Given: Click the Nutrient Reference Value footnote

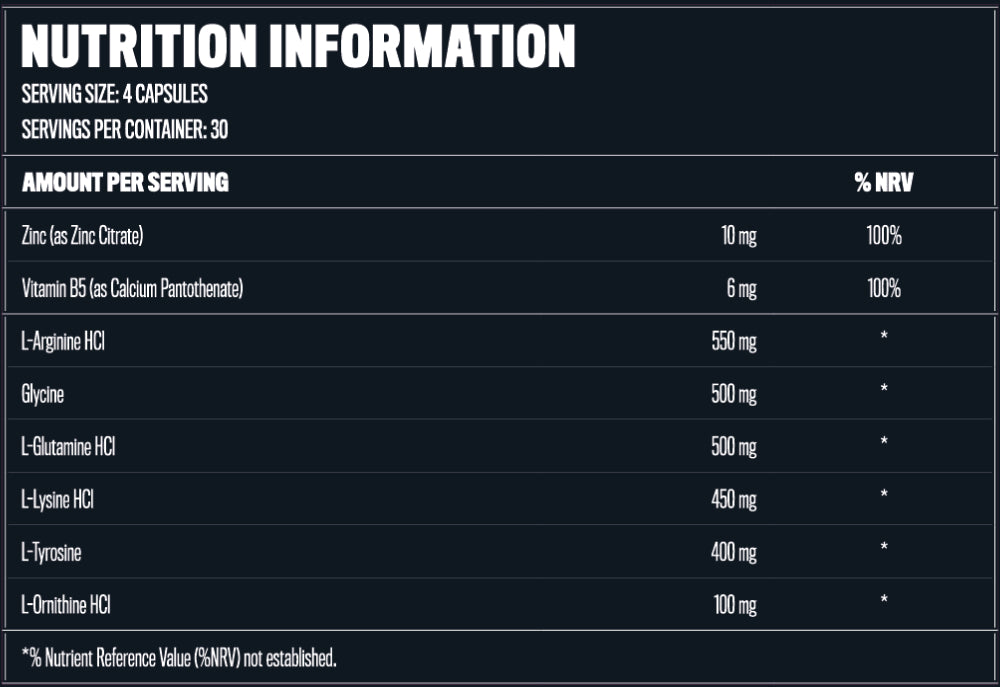Looking at the screenshot, I should pos(179,658).
